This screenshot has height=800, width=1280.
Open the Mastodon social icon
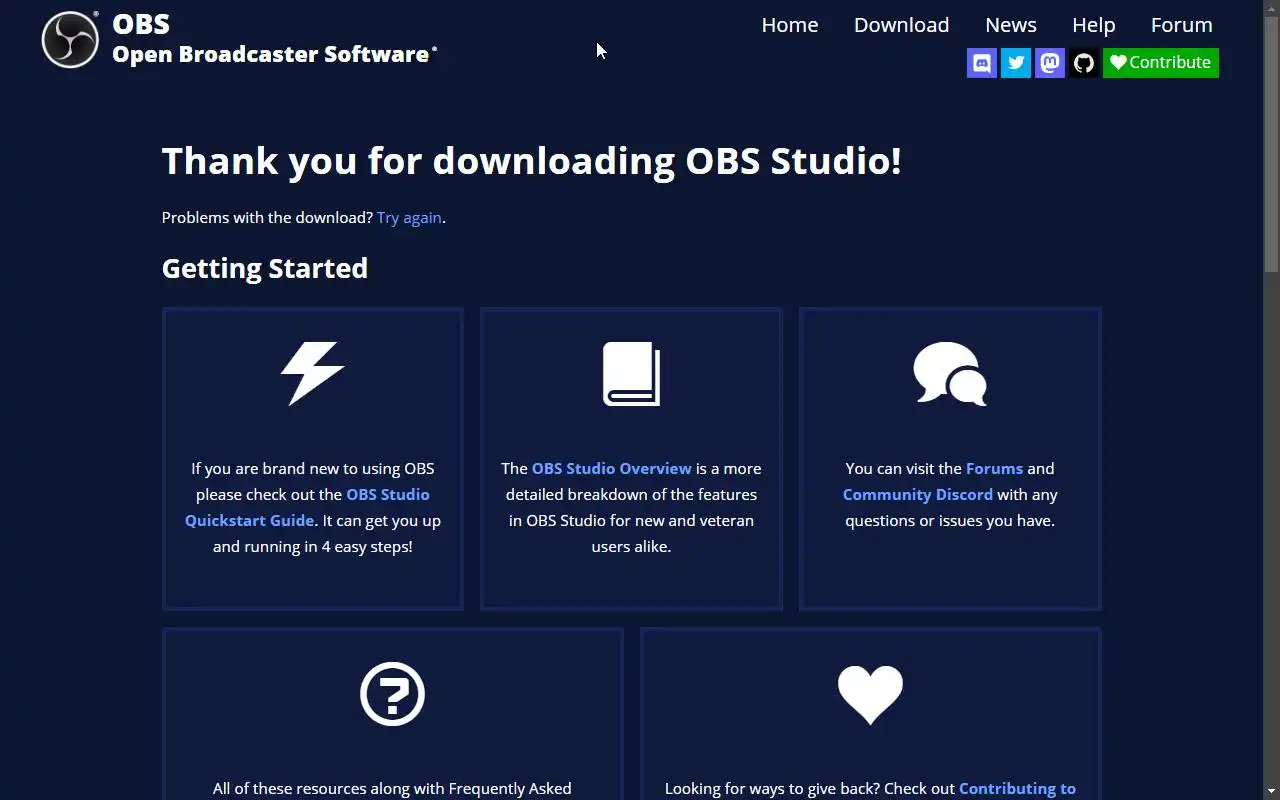(1050, 63)
